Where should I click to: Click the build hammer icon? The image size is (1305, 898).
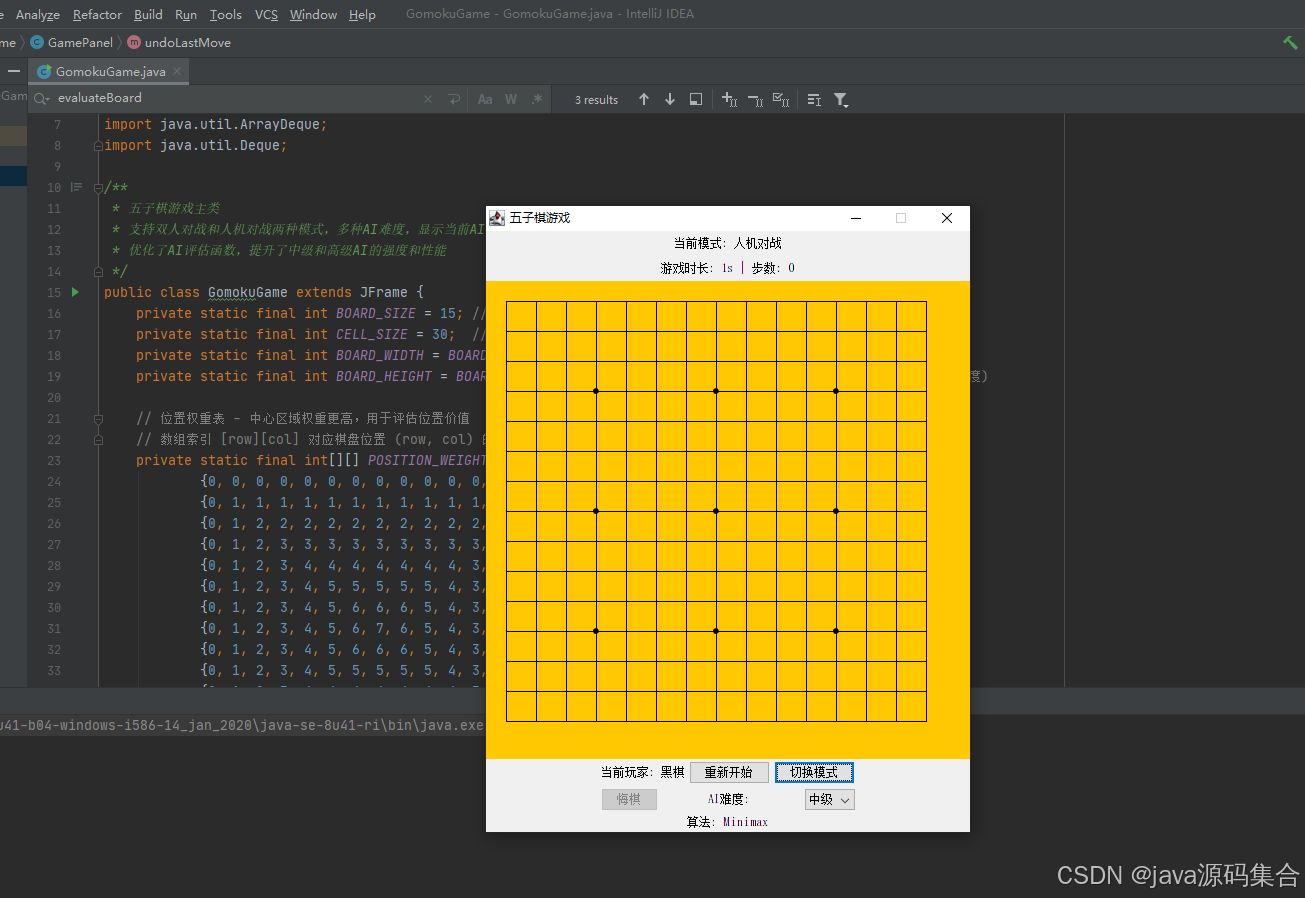click(1290, 42)
